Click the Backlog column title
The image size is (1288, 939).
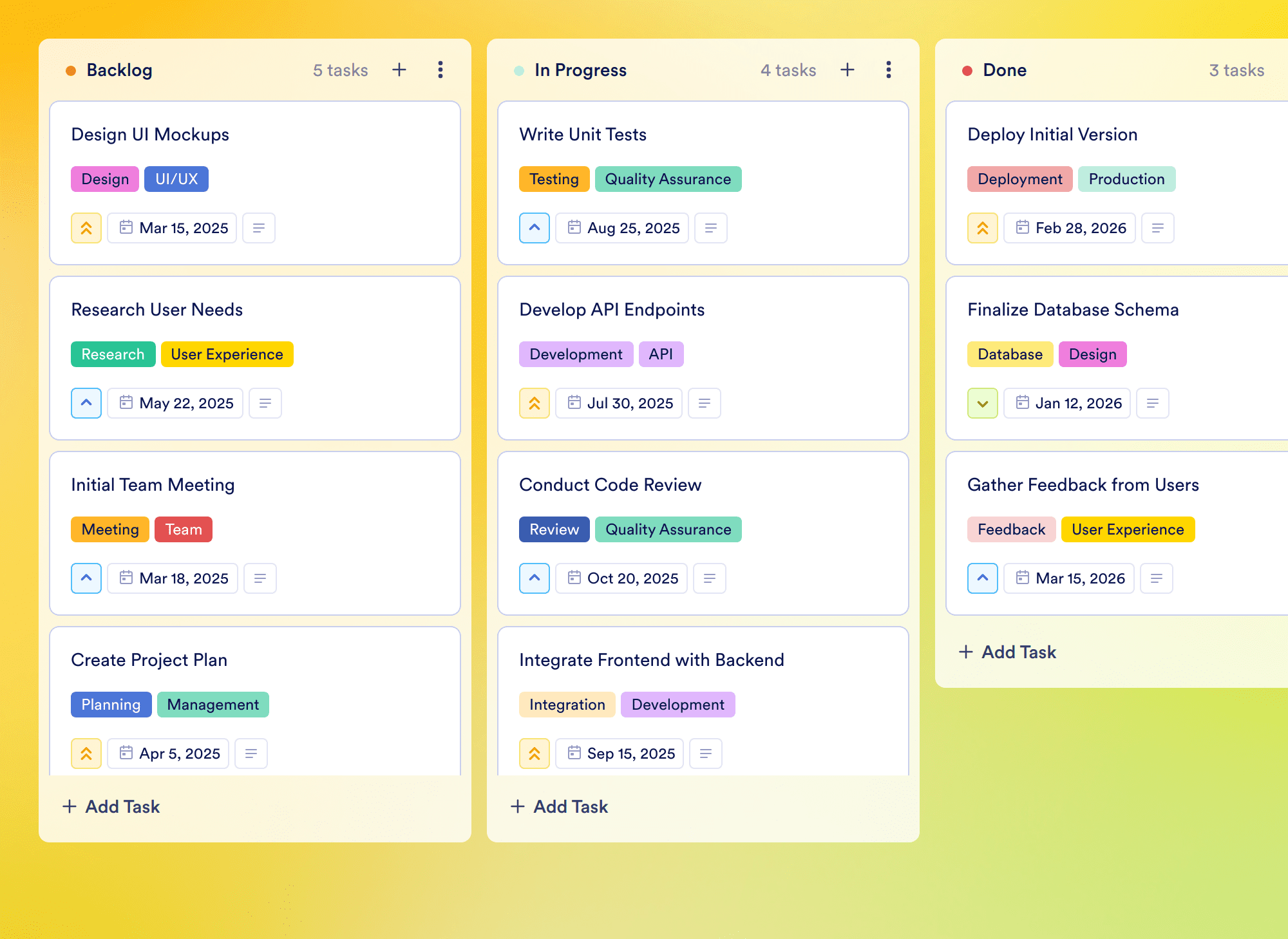[120, 70]
